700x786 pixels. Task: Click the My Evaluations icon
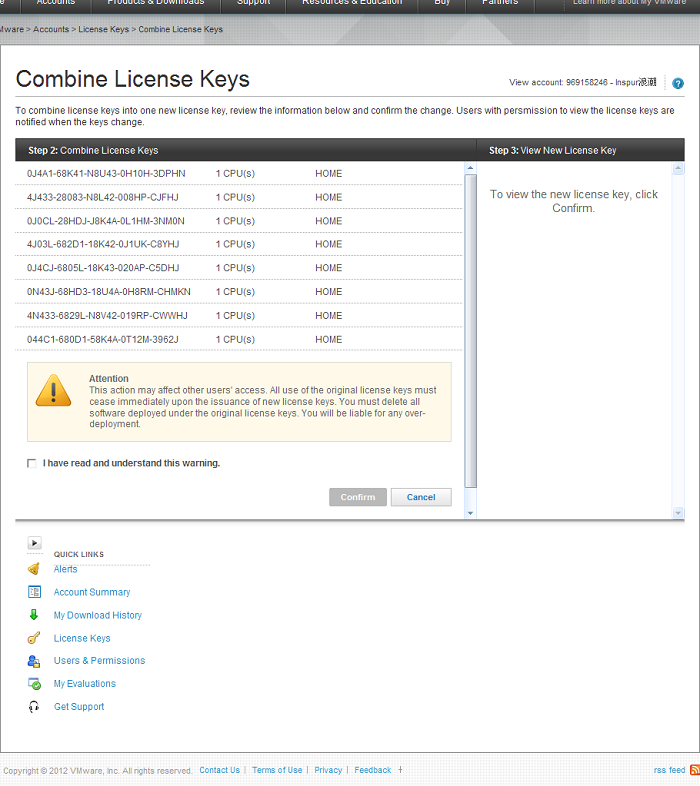pyautogui.click(x=34, y=684)
